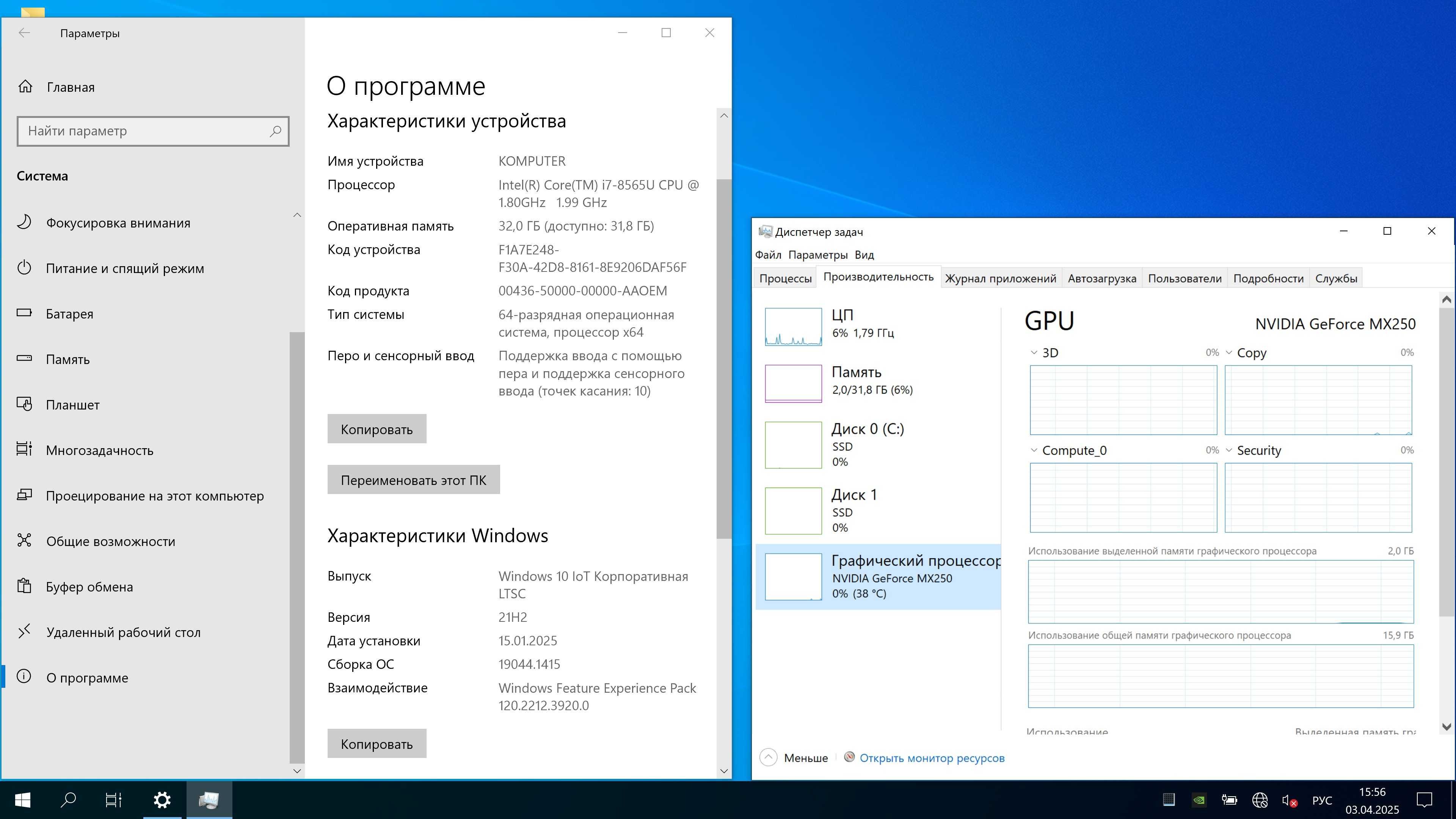This screenshot has width=1456, height=819.
Task: Select the Общие возможности icon
Action: click(x=24, y=540)
